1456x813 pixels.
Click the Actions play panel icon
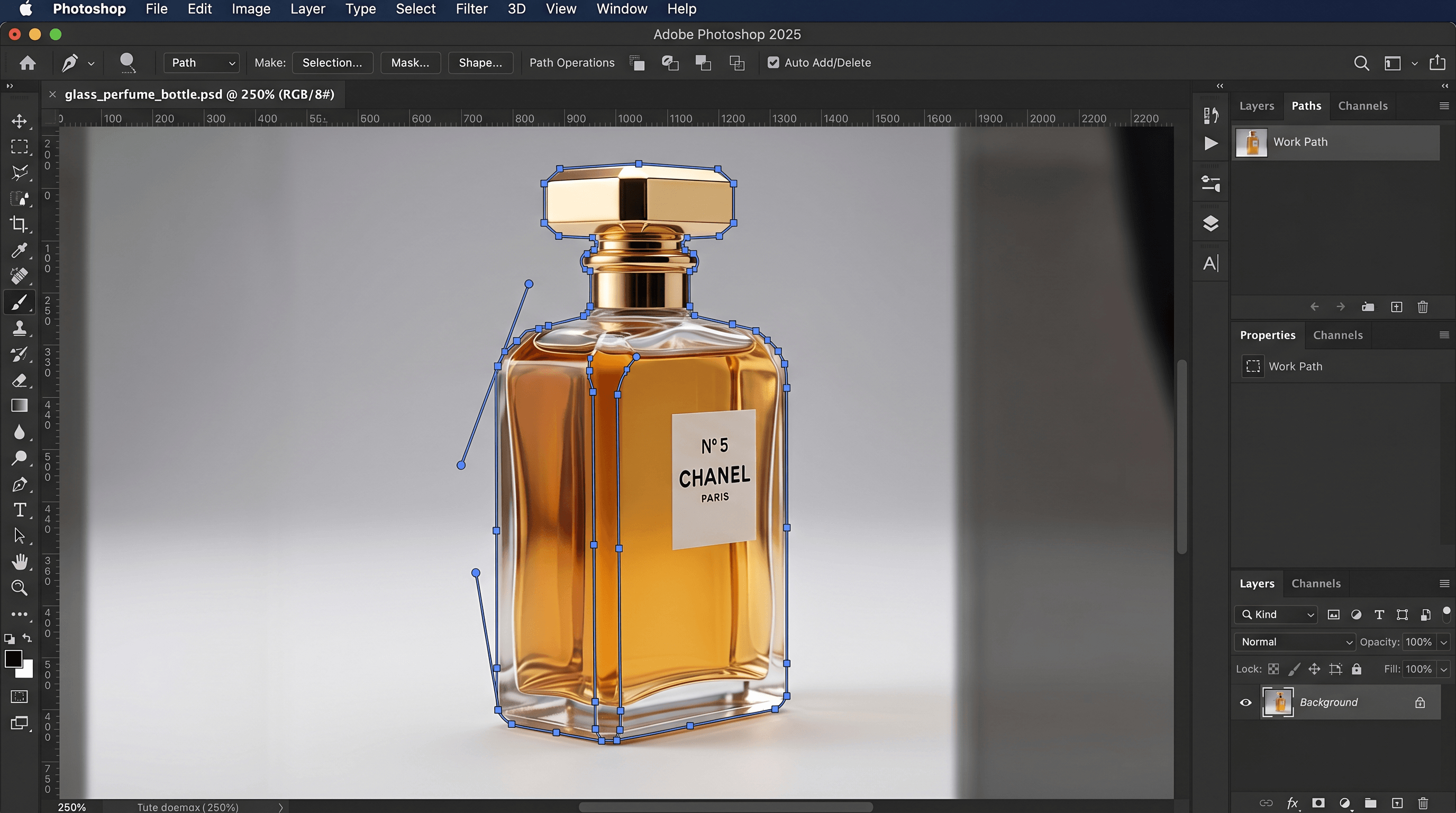click(1211, 143)
